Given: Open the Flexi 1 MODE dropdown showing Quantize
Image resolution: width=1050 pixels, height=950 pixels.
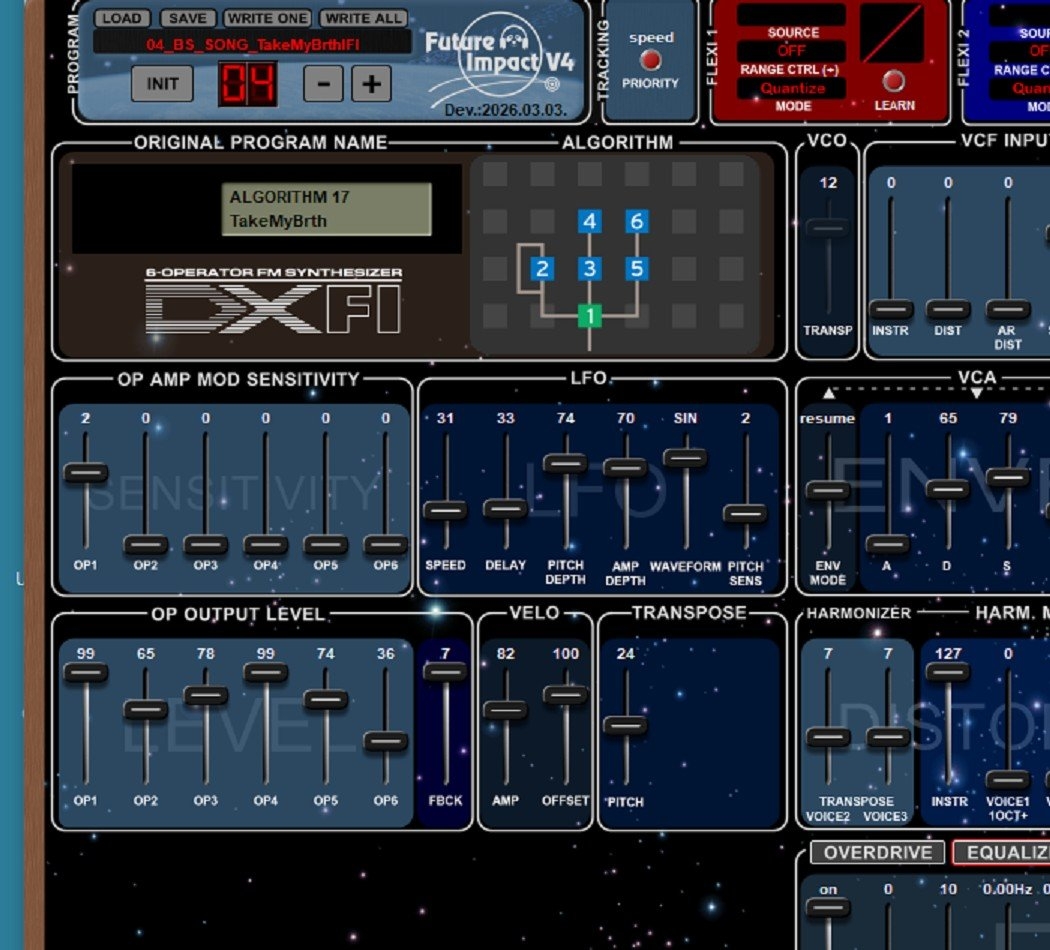Looking at the screenshot, I should point(792,88).
